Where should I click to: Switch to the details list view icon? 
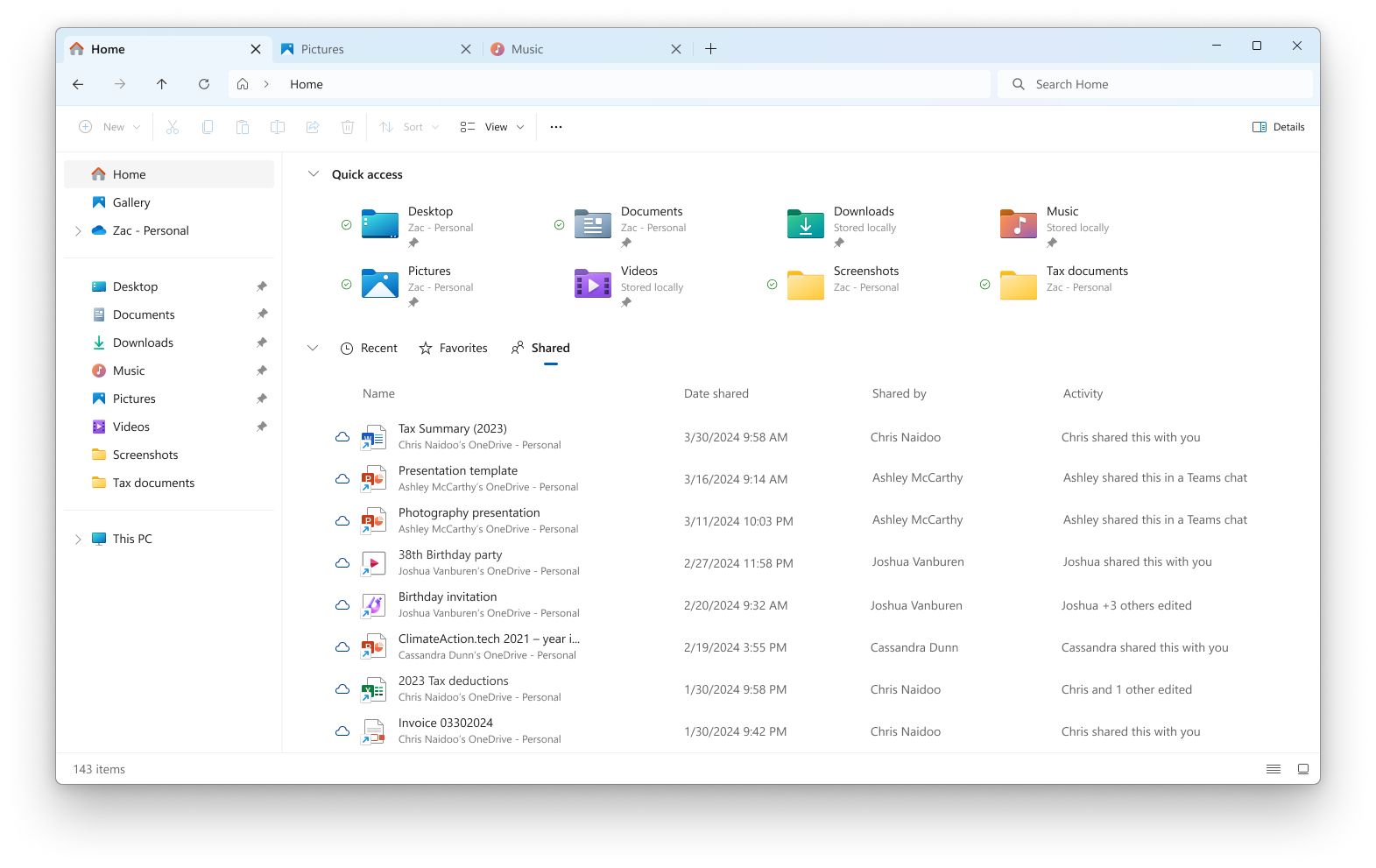click(x=1274, y=769)
